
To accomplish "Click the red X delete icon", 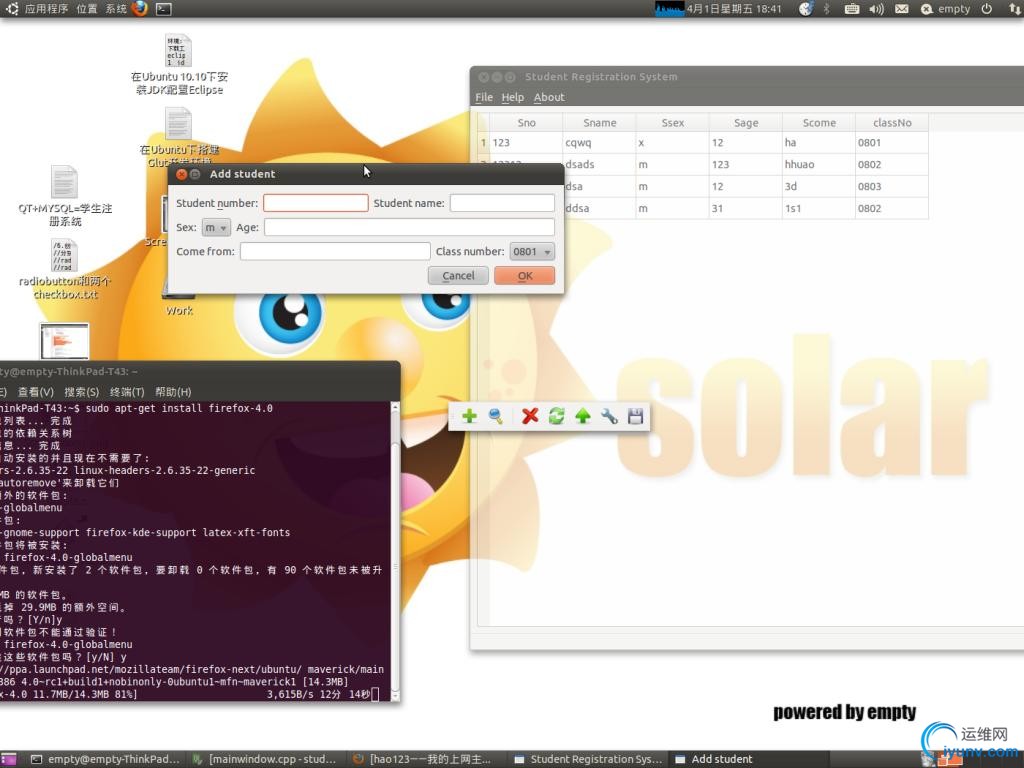I will click(530, 416).
